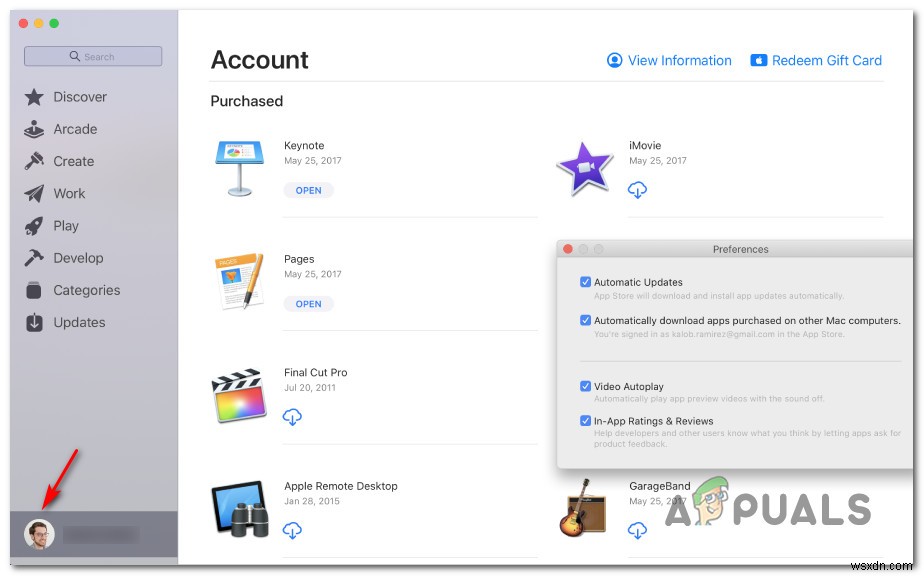Uncheck Automatically download apps purchased on other Macs
The height and width of the screenshot is (576, 924).
tap(585, 320)
